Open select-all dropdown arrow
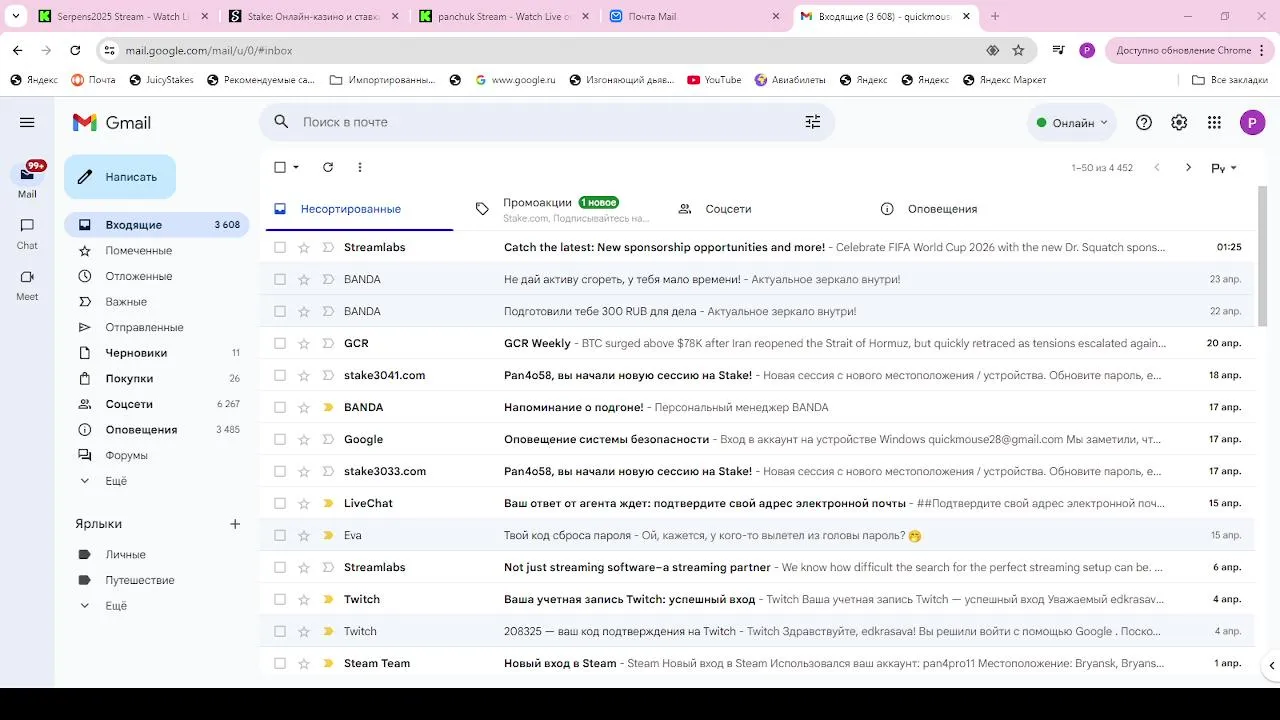Screen dimensions: 1280x720 point(296,167)
